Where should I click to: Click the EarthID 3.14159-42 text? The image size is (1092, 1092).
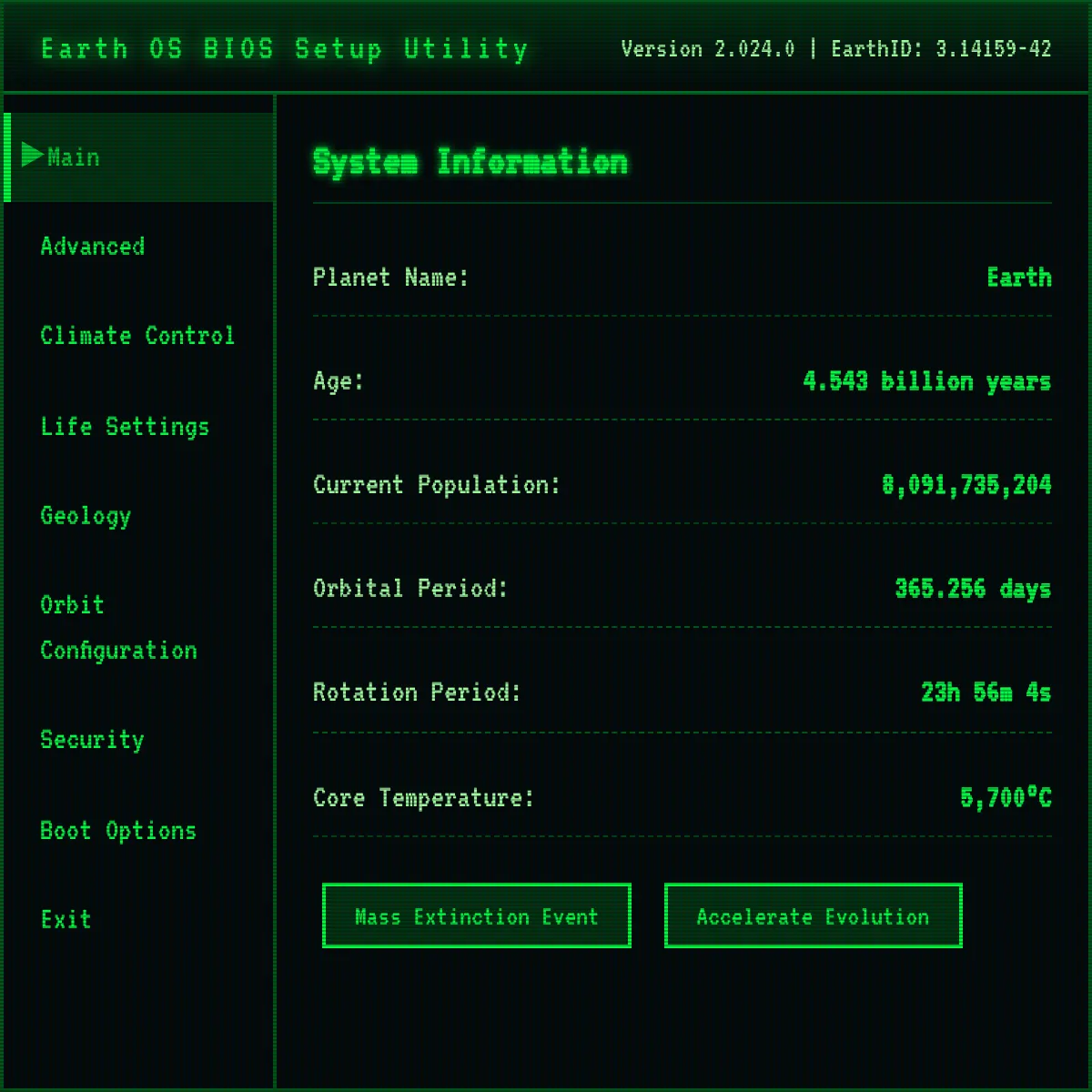942,49
